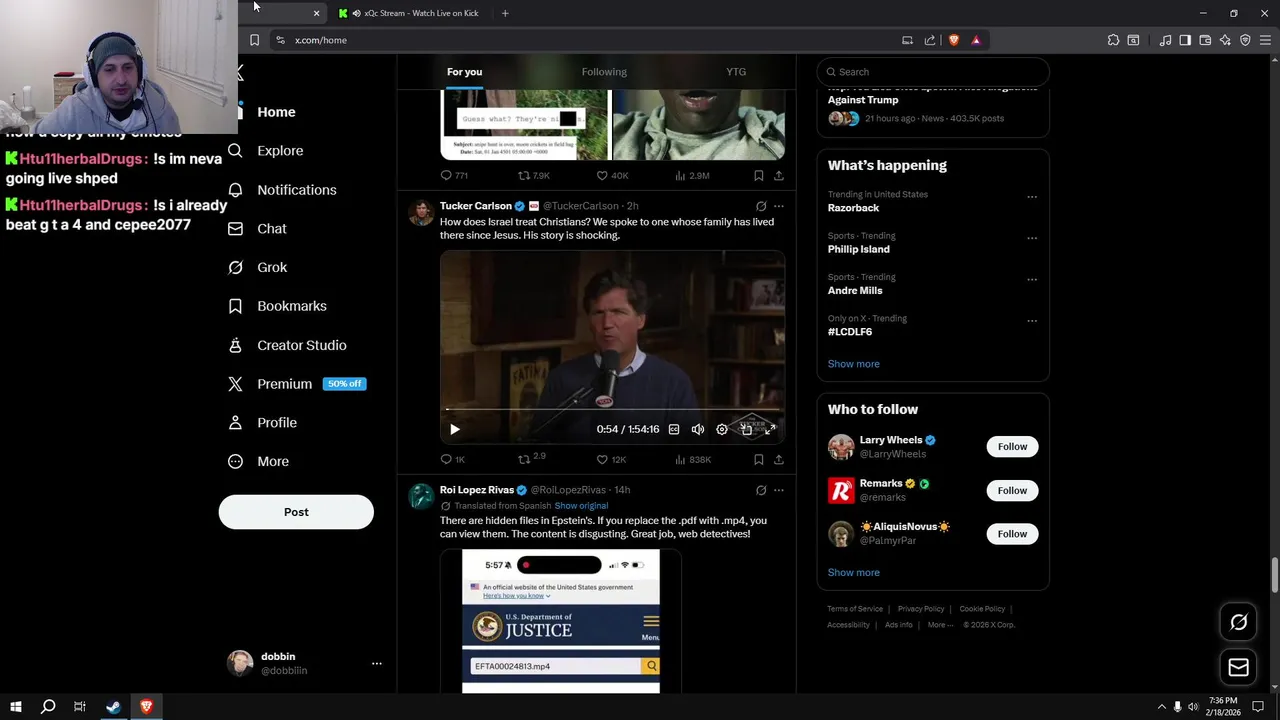
Task: Open Notifications bell in sidebar
Action: [235, 190]
